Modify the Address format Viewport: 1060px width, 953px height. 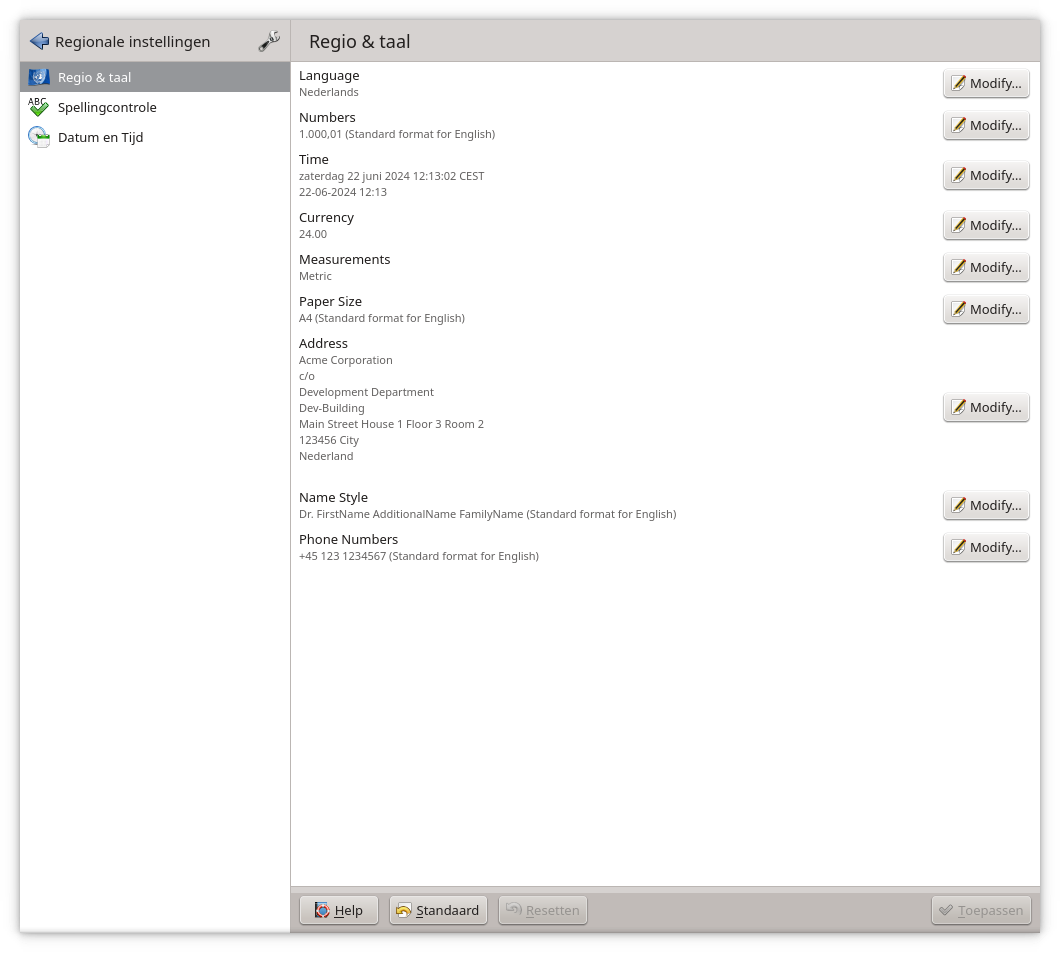tap(986, 407)
